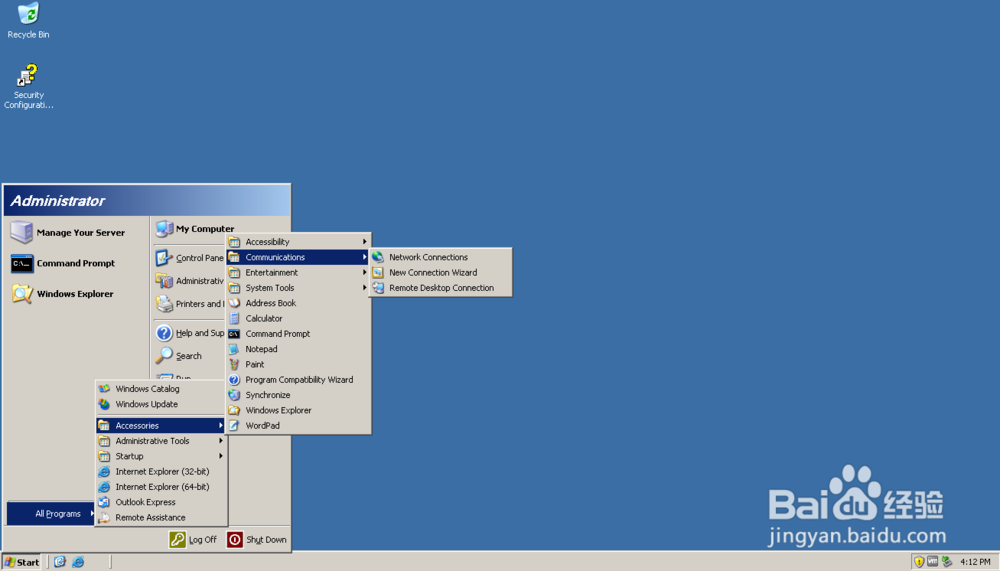Click the Printers and Faxes icon

[164, 304]
